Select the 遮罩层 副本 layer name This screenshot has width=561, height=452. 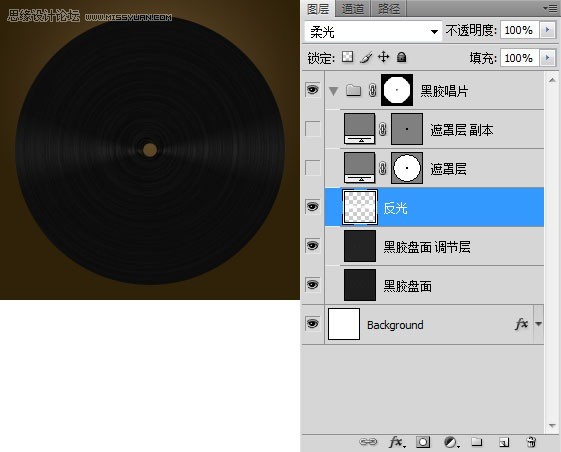tap(462, 130)
